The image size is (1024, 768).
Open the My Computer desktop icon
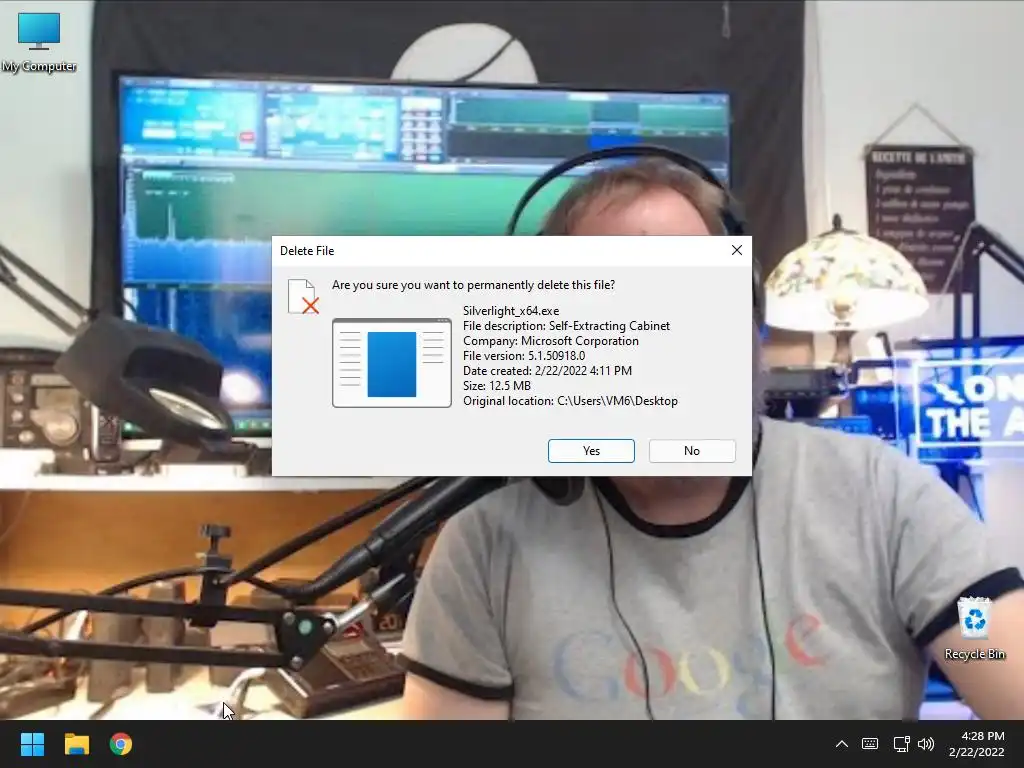[39, 42]
